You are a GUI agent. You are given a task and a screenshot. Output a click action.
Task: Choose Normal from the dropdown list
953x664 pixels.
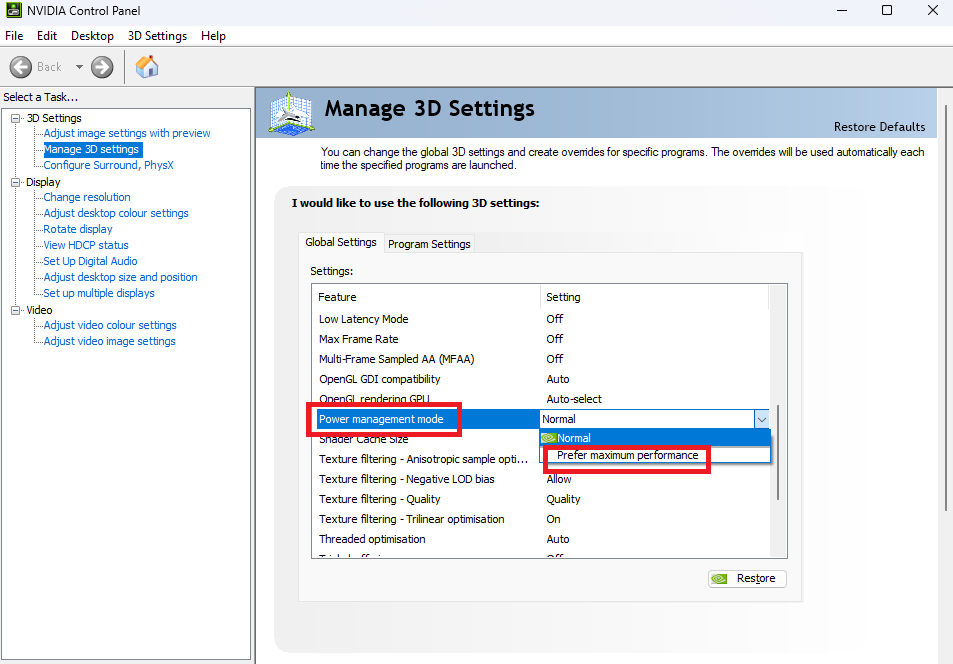655,438
